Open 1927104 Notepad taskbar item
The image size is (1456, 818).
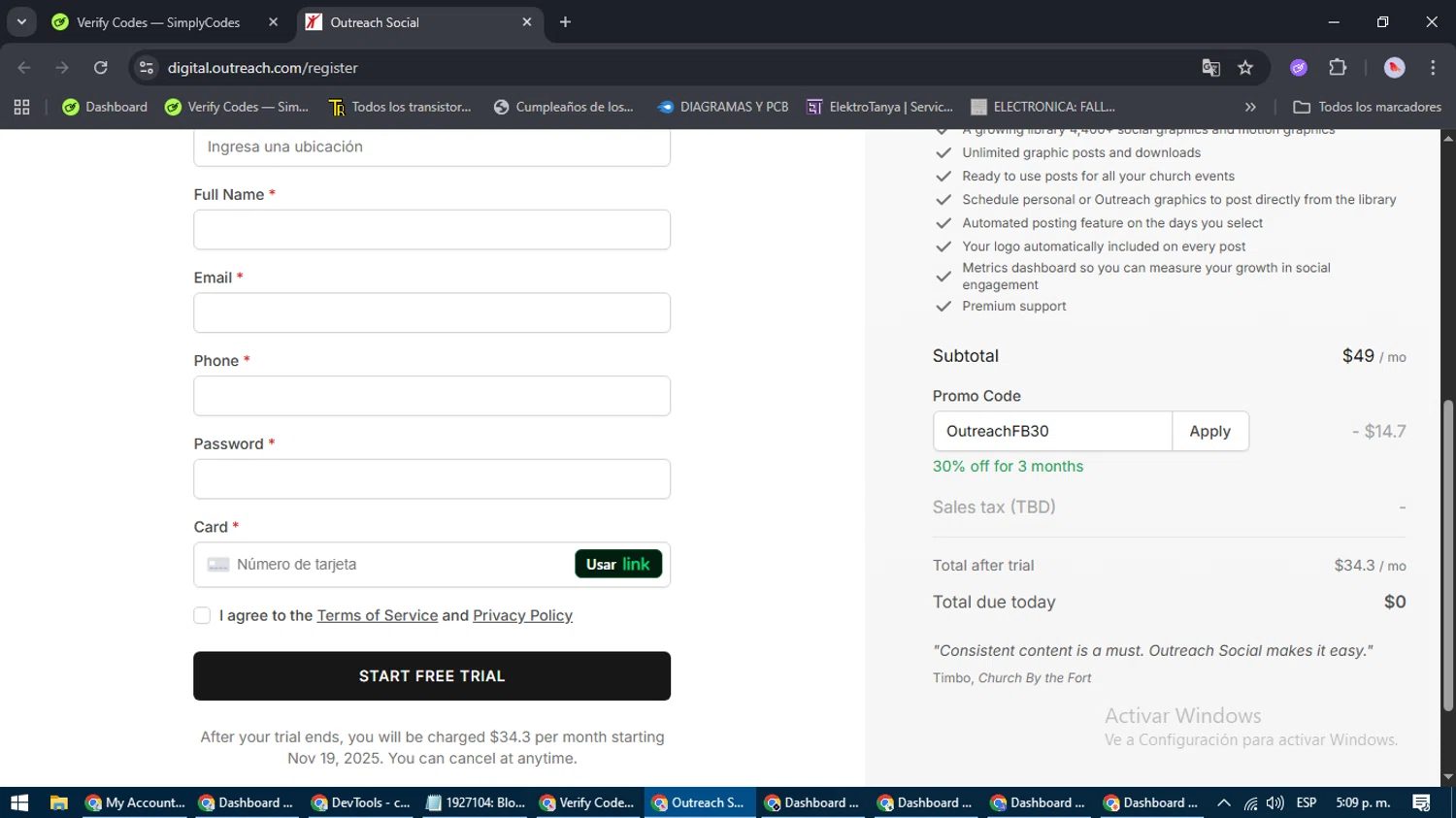point(476,802)
